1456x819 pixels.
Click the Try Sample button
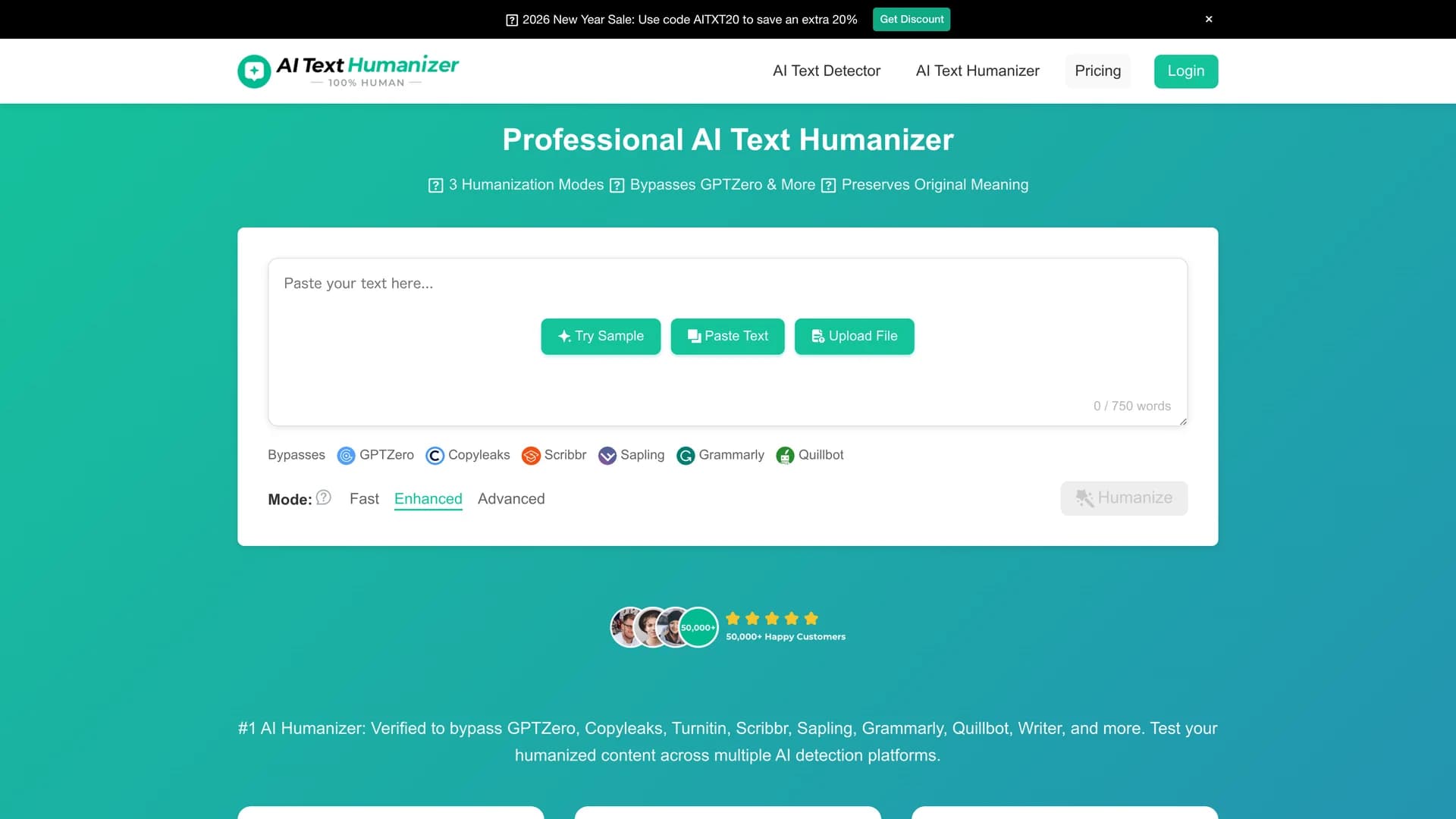(x=601, y=336)
